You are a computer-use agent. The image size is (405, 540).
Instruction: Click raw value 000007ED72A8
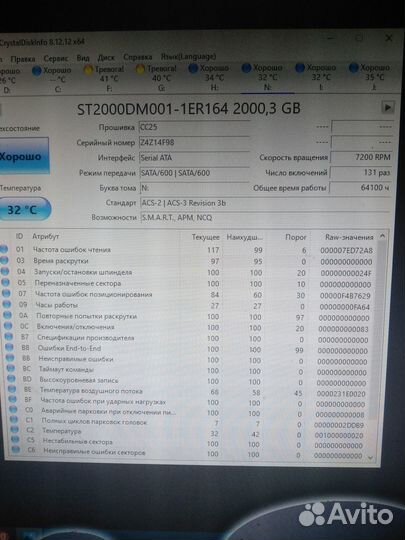coord(346,250)
